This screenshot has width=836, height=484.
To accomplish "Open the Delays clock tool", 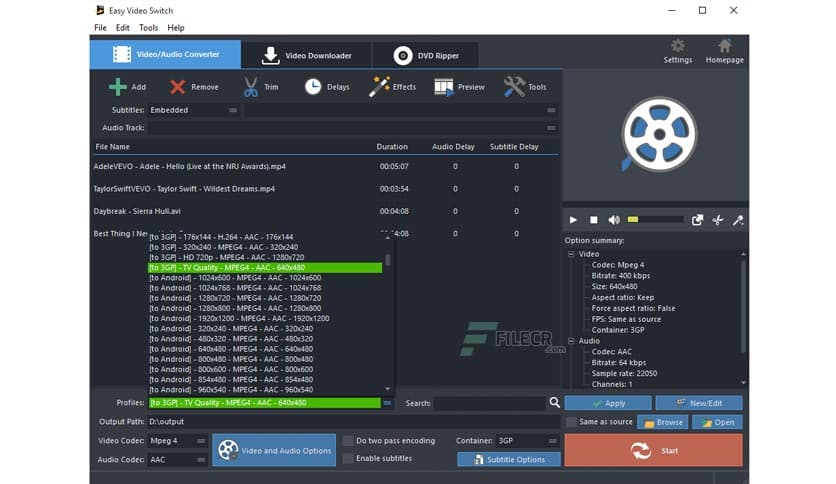I will [313, 87].
